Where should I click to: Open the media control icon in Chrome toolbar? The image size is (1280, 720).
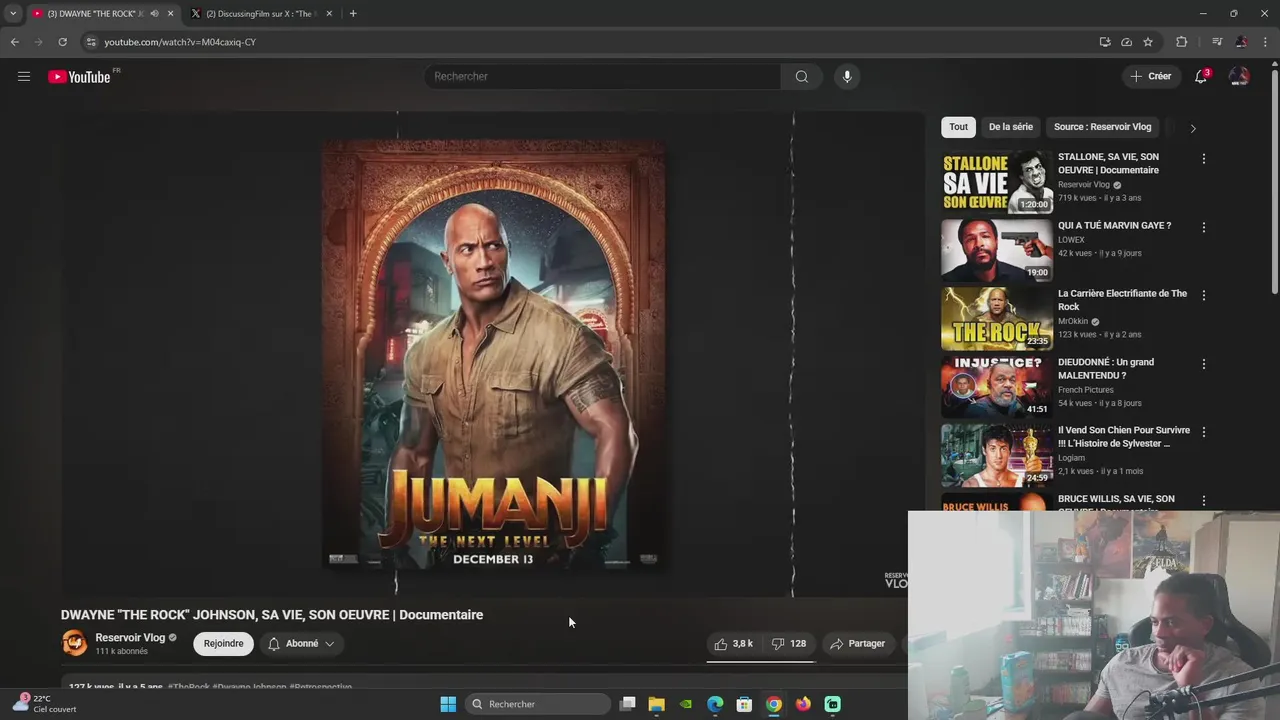point(1217,42)
